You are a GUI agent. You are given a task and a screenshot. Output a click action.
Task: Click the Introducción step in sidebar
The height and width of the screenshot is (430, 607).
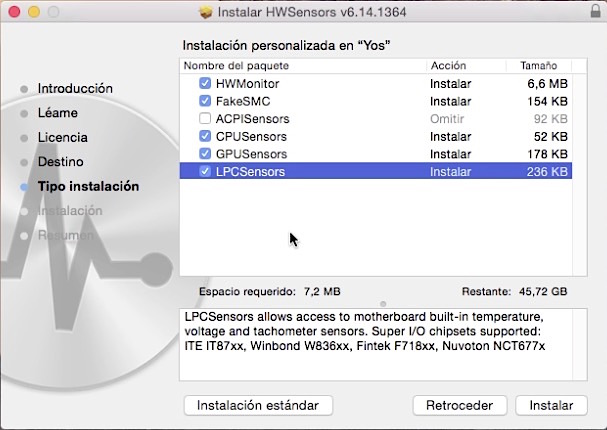tap(75, 88)
